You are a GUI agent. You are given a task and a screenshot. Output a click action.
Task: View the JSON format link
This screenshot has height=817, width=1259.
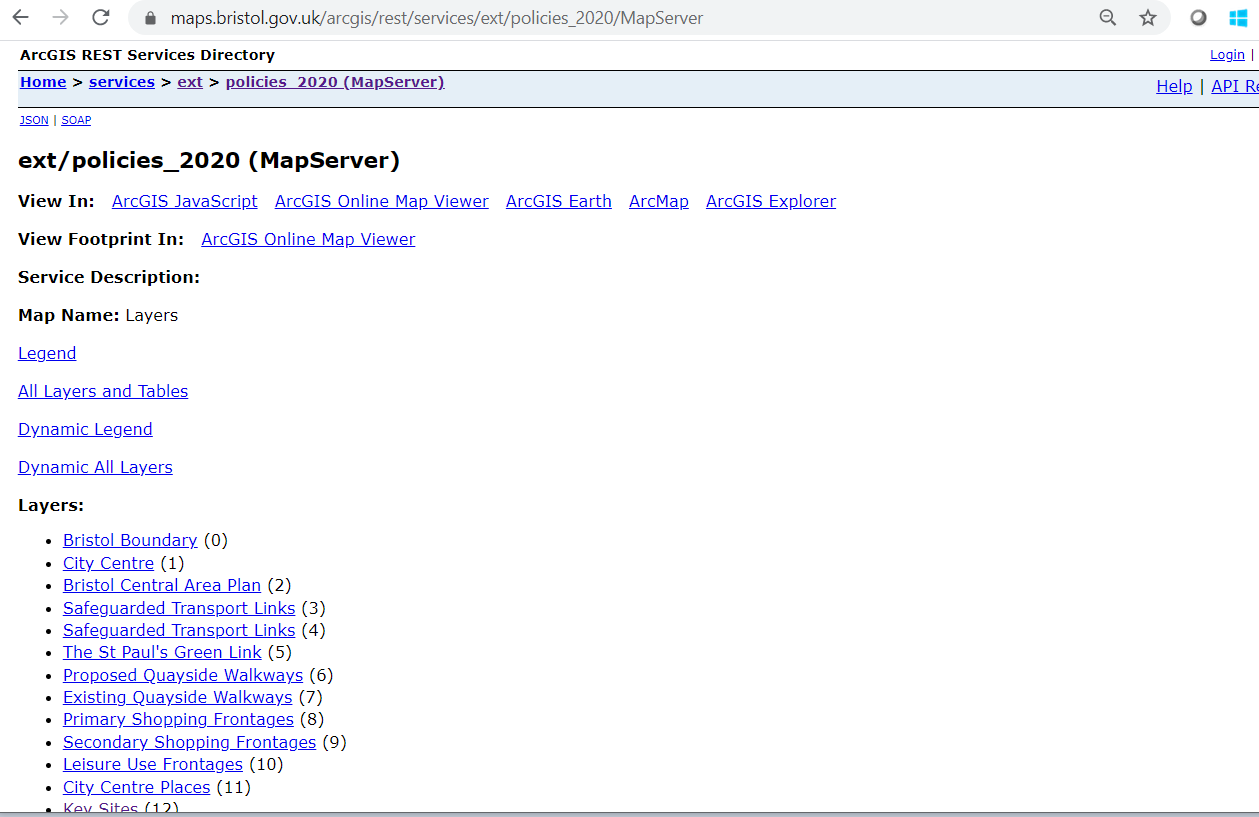(x=34, y=120)
